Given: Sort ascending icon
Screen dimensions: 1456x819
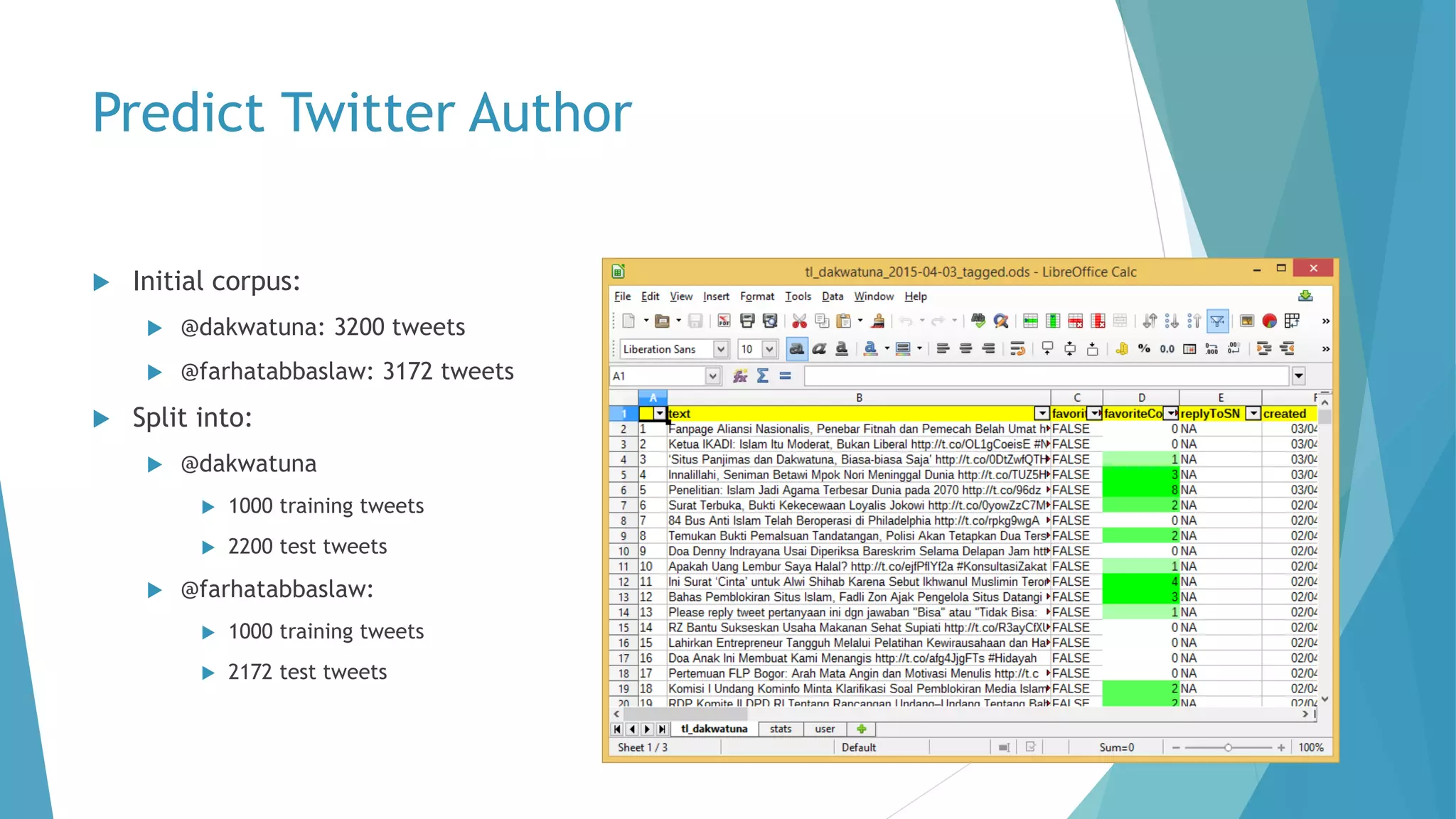Looking at the screenshot, I should coord(1172,321).
